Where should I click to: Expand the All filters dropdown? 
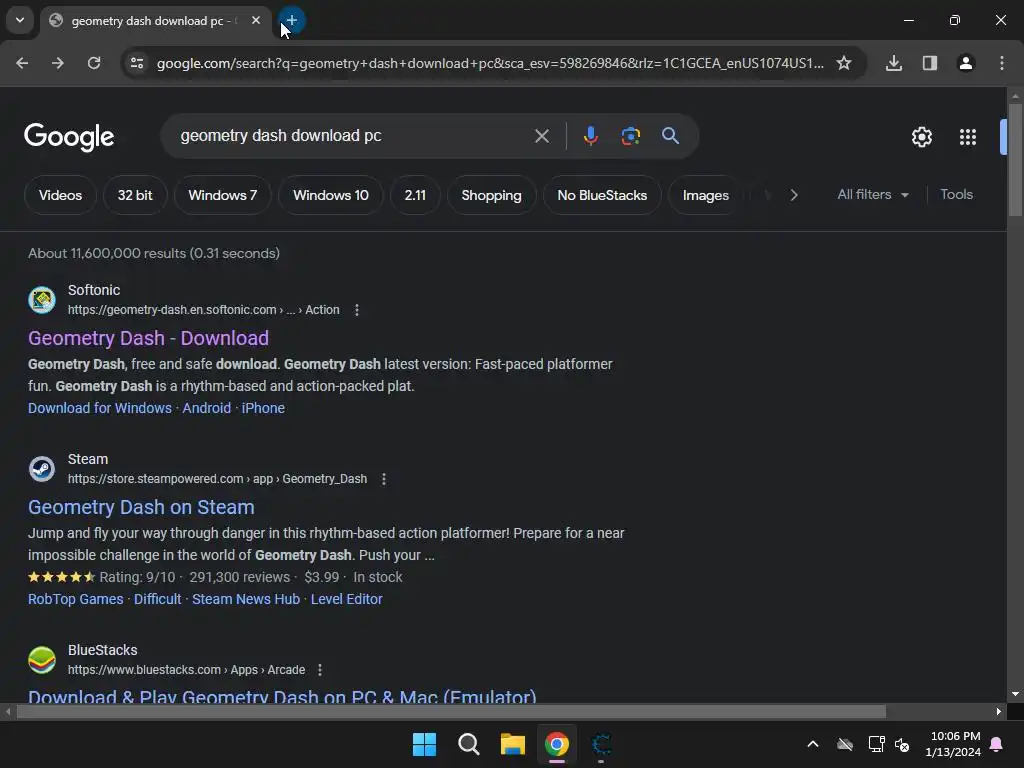[x=873, y=195]
